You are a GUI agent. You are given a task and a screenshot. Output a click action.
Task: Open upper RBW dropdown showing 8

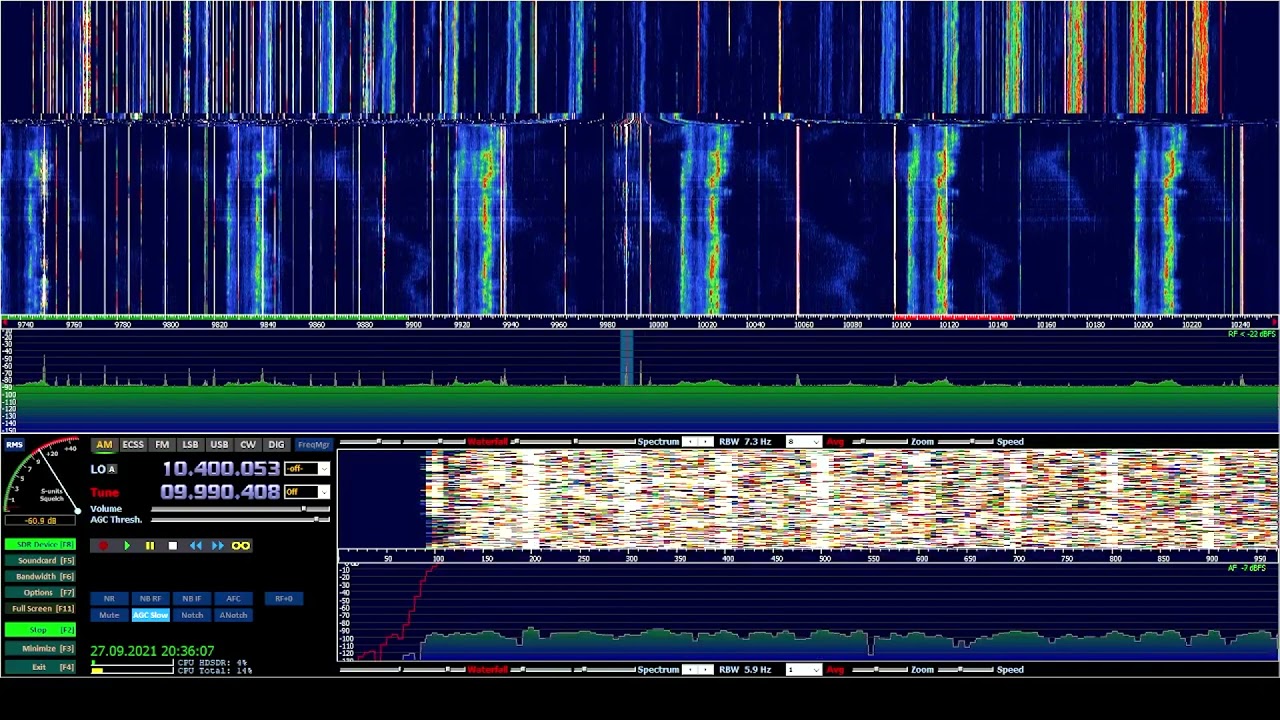click(803, 442)
